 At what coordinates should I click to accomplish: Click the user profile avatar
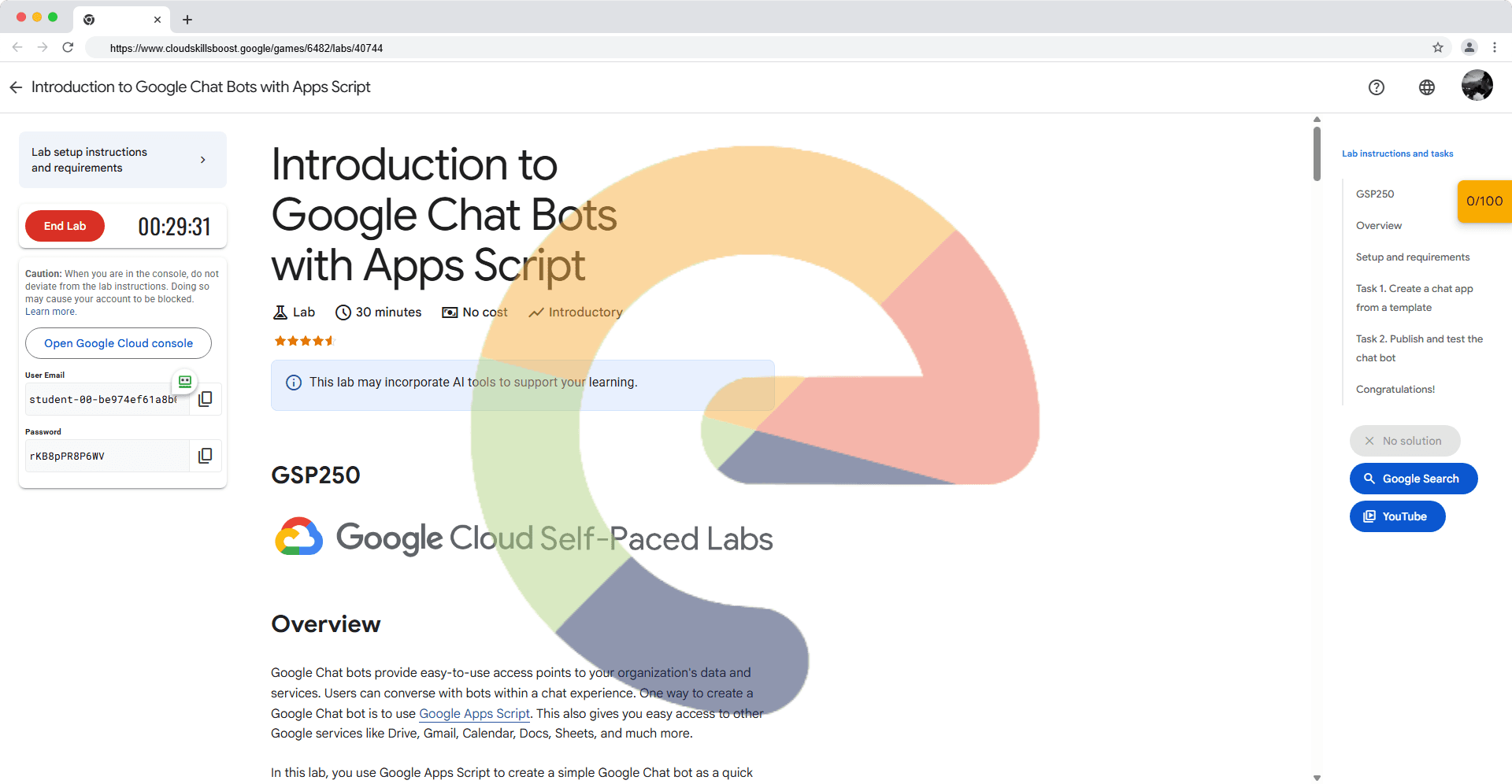[x=1477, y=86]
